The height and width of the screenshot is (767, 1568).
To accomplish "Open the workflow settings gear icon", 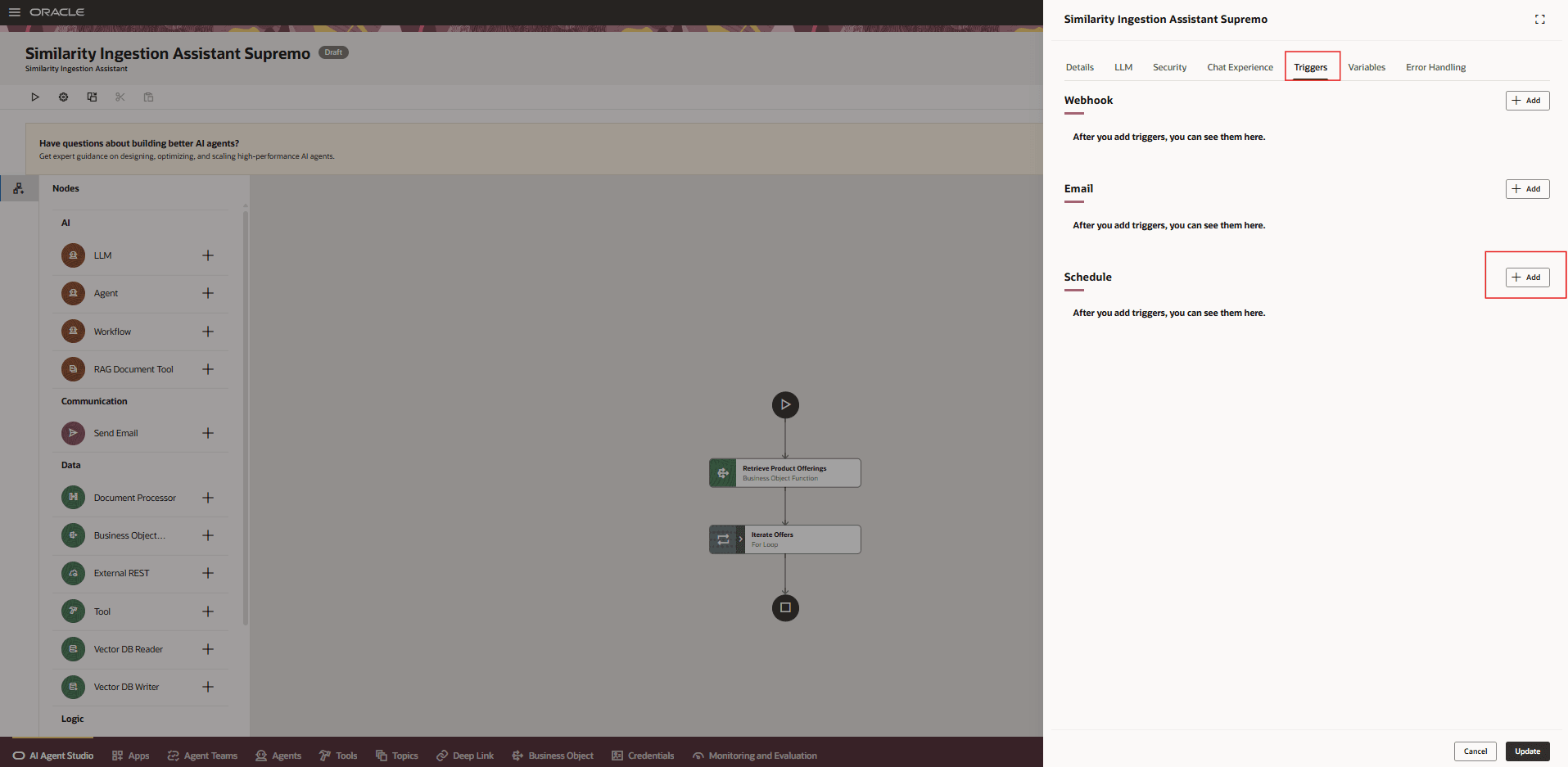I will click(63, 97).
